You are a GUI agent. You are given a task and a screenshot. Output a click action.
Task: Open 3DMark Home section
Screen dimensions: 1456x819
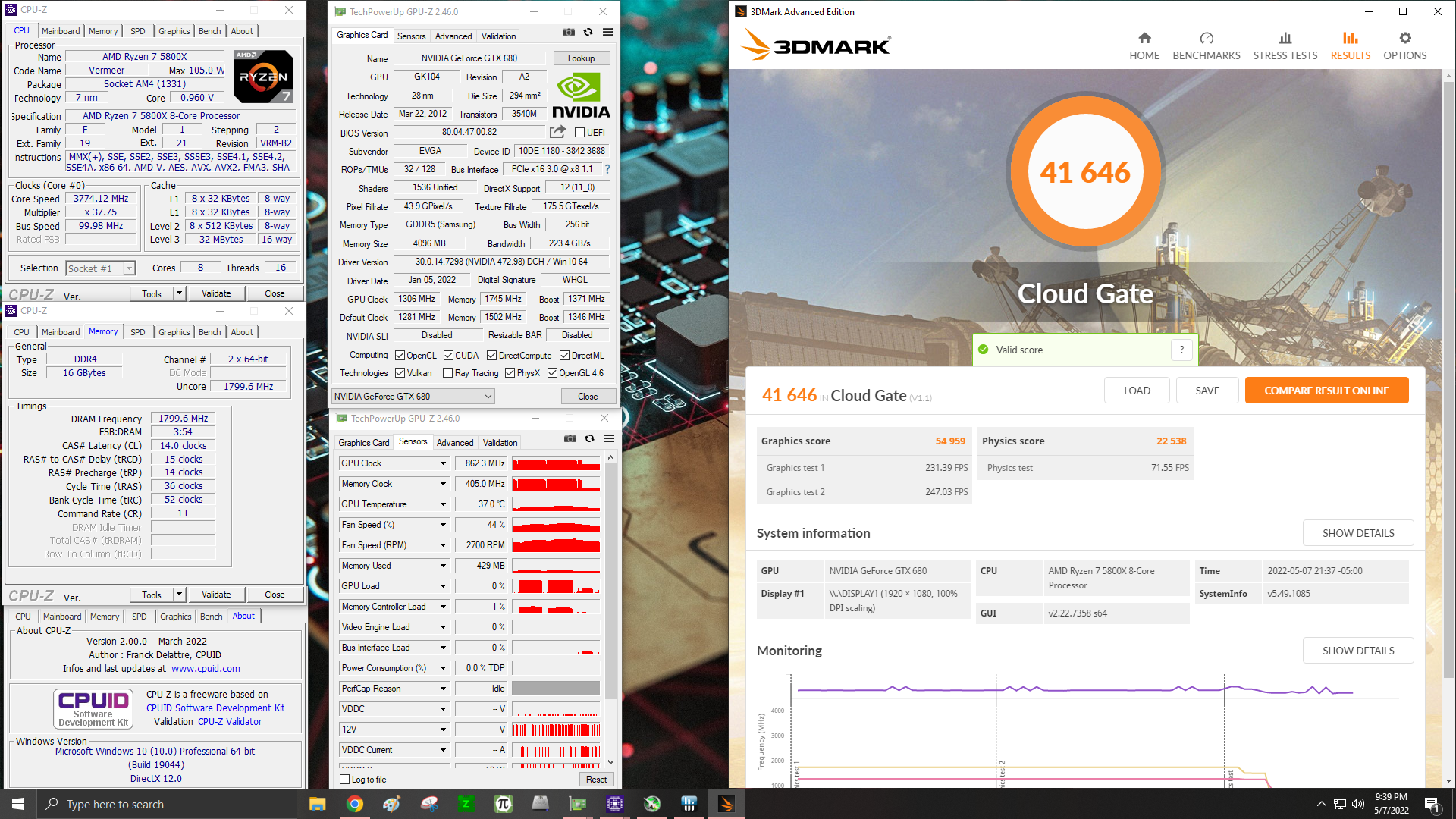1144,46
